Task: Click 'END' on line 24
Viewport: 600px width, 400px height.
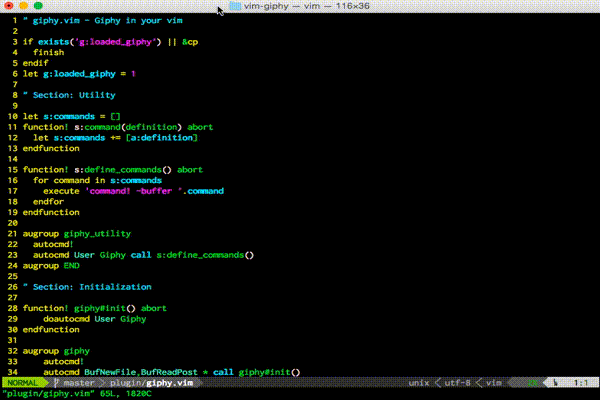Action: [x=72, y=266]
